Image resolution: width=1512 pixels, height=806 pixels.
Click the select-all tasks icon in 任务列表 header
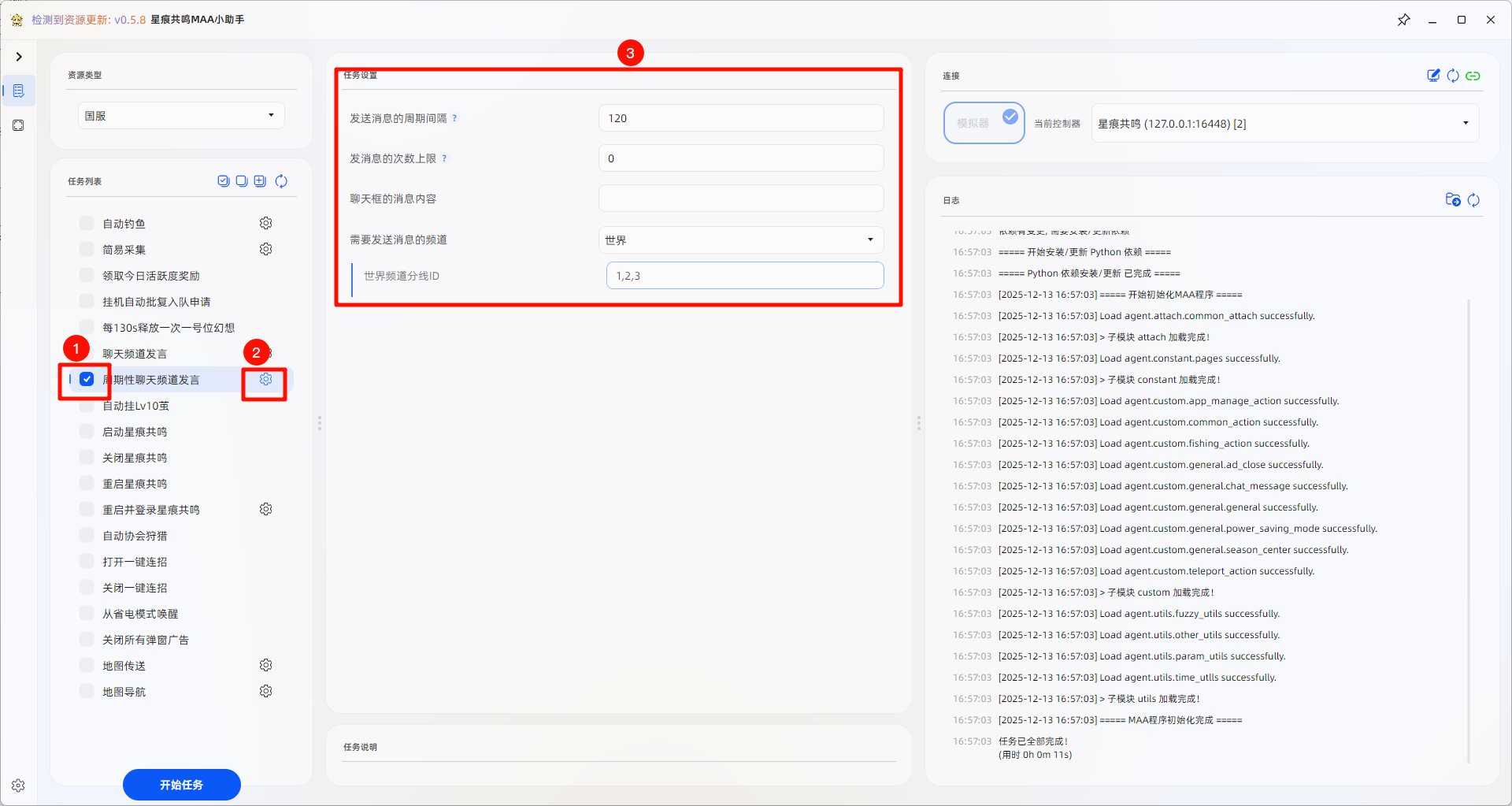point(224,181)
